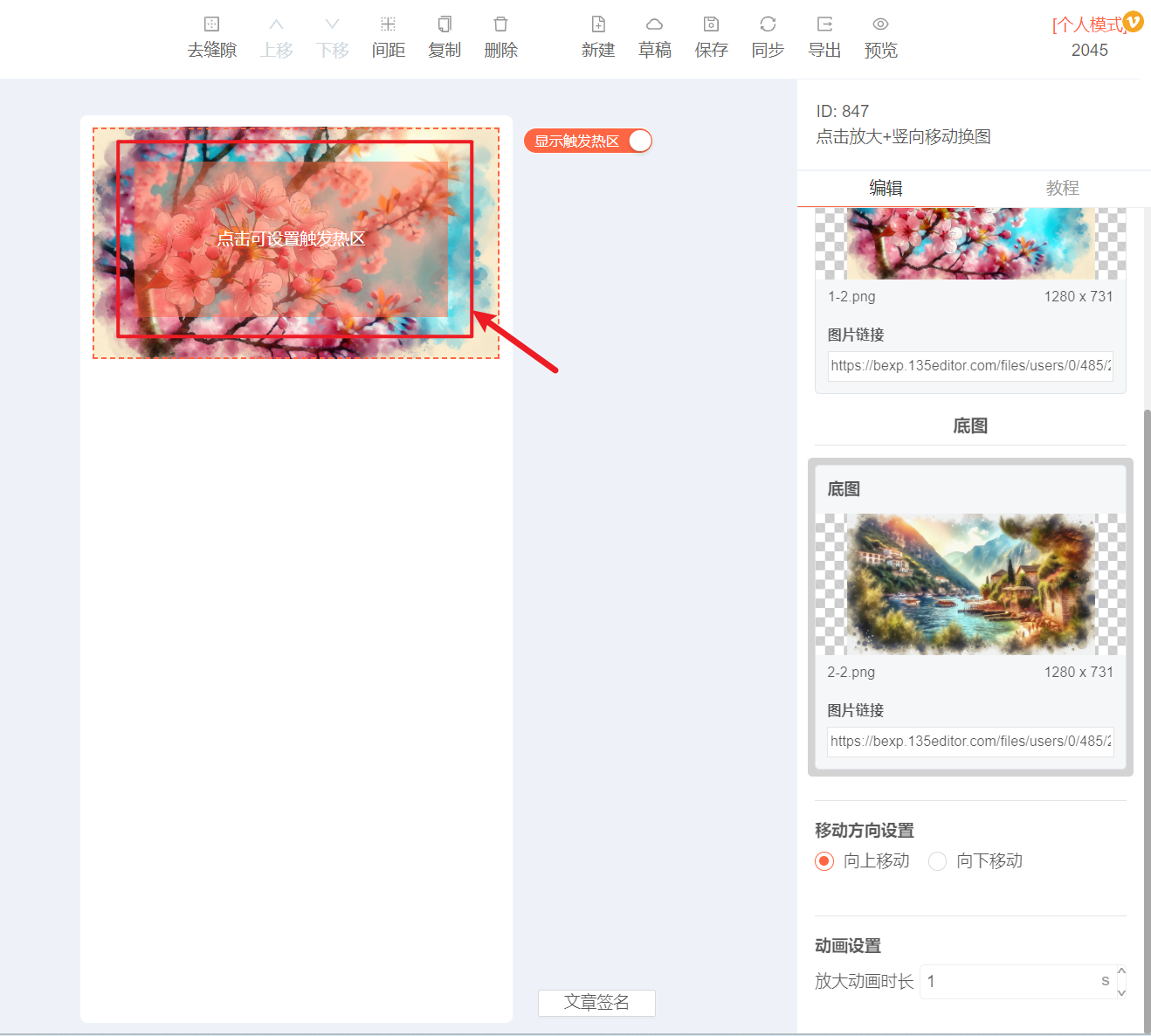Click the 复制 copy icon
The image size is (1151, 1036).
pos(445,24)
